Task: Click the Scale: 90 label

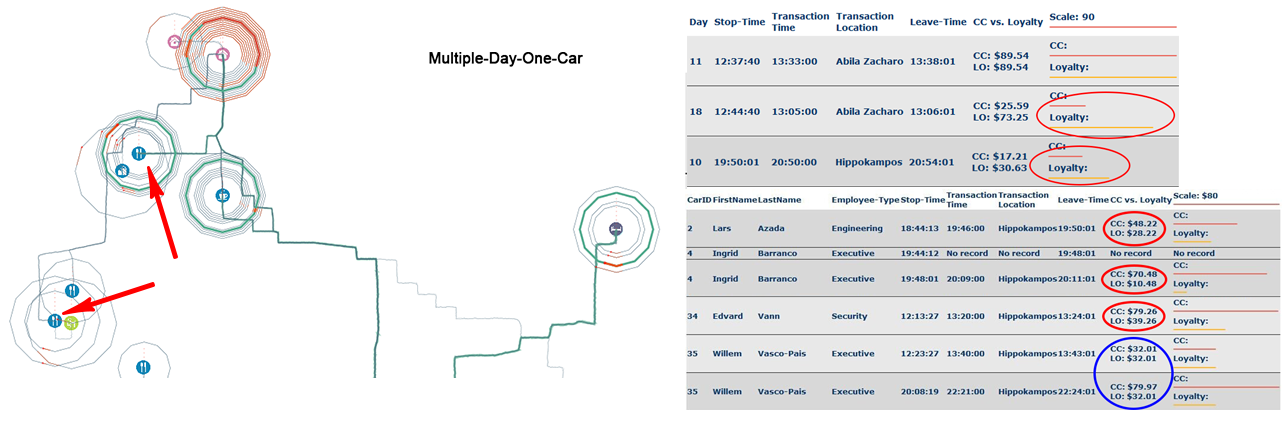Action: pyautogui.click(x=1072, y=20)
